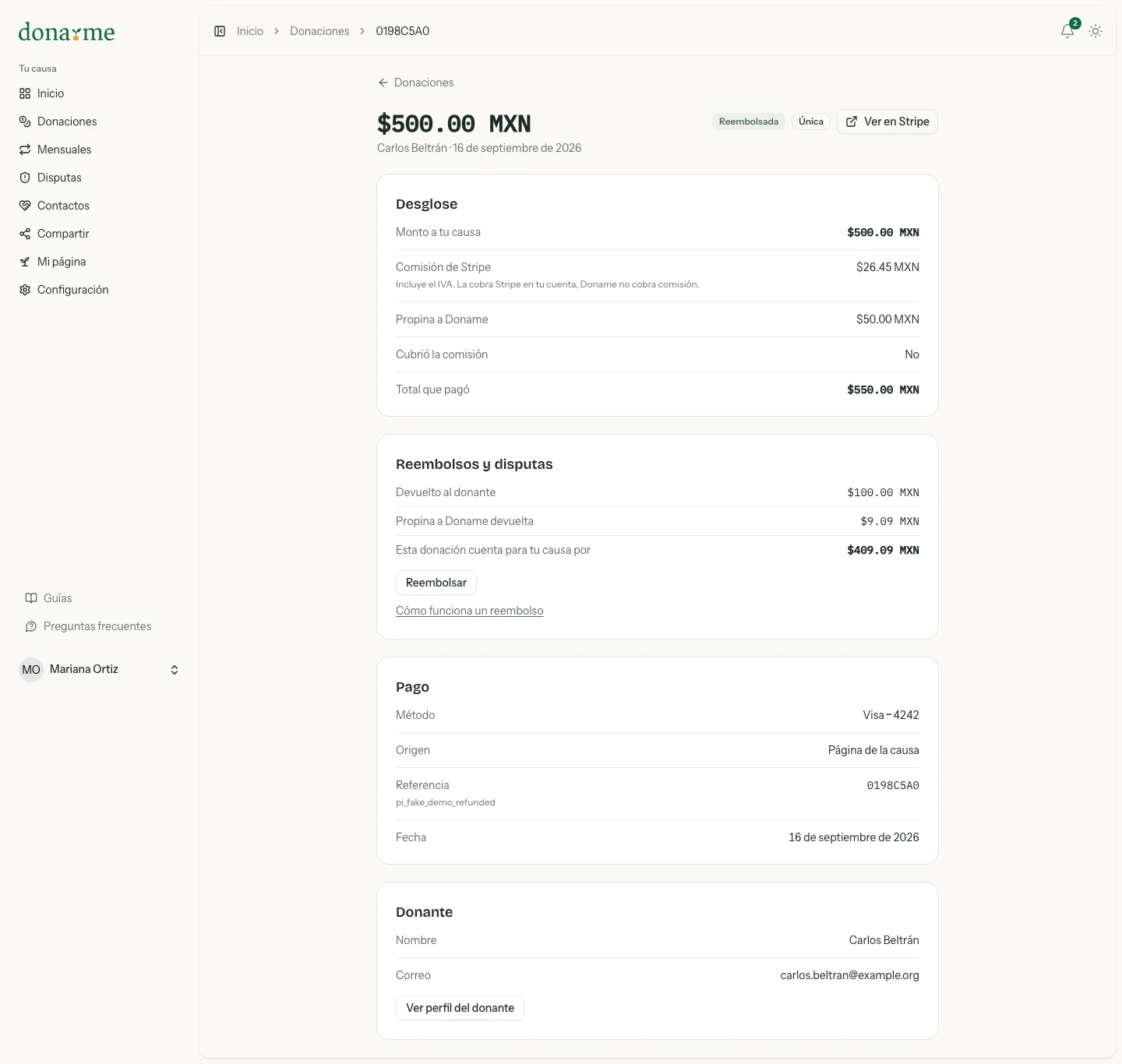
Task: Click the pi_fake_demo_refunded reference text
Action: [446, 802]
